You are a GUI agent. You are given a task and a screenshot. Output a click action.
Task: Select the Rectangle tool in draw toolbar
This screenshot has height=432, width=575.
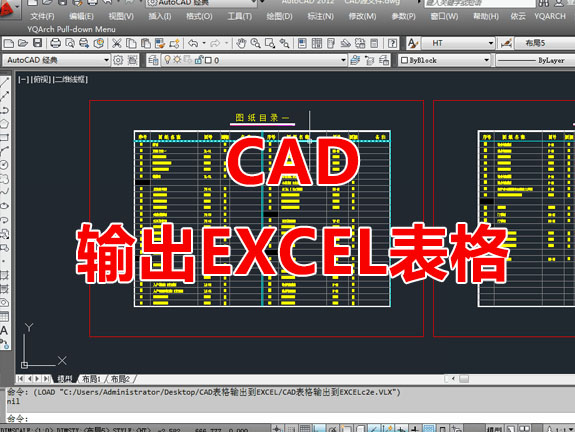pyautogui.click(x=4, y=138)
